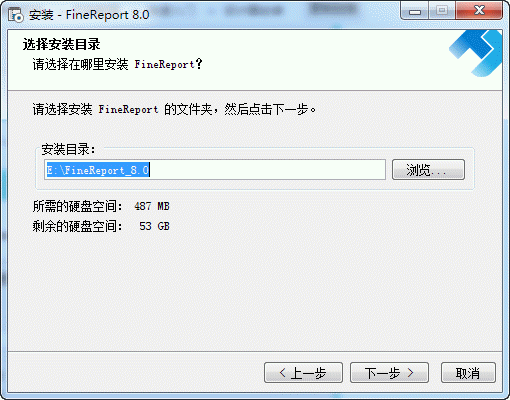
Task: Click the disabled maximize window button
Action: tap(442, 11)
